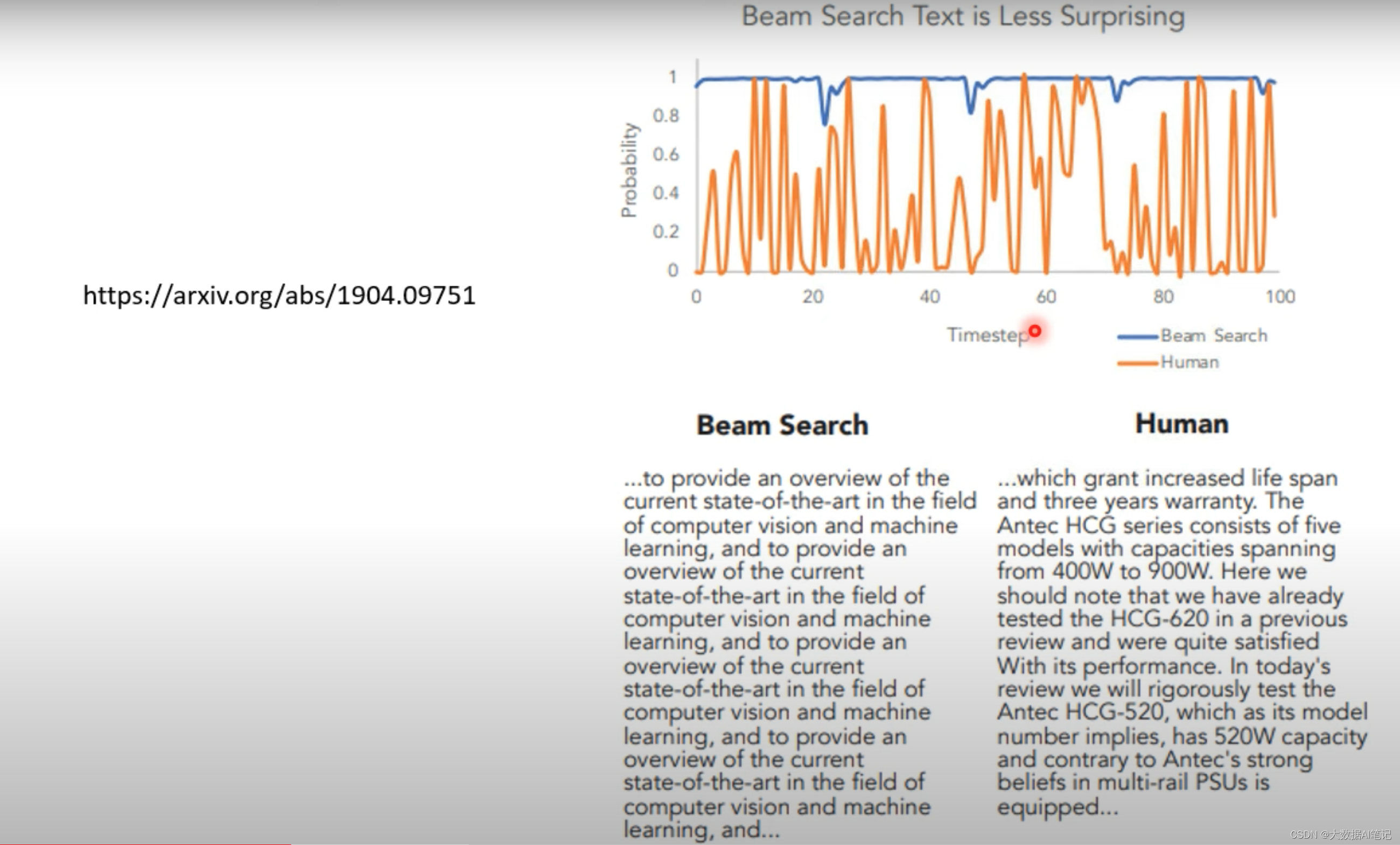This screenshot has height=845, width=1400.
Task: Click y-axis tick label '0.2'
Action: (666, 231)
